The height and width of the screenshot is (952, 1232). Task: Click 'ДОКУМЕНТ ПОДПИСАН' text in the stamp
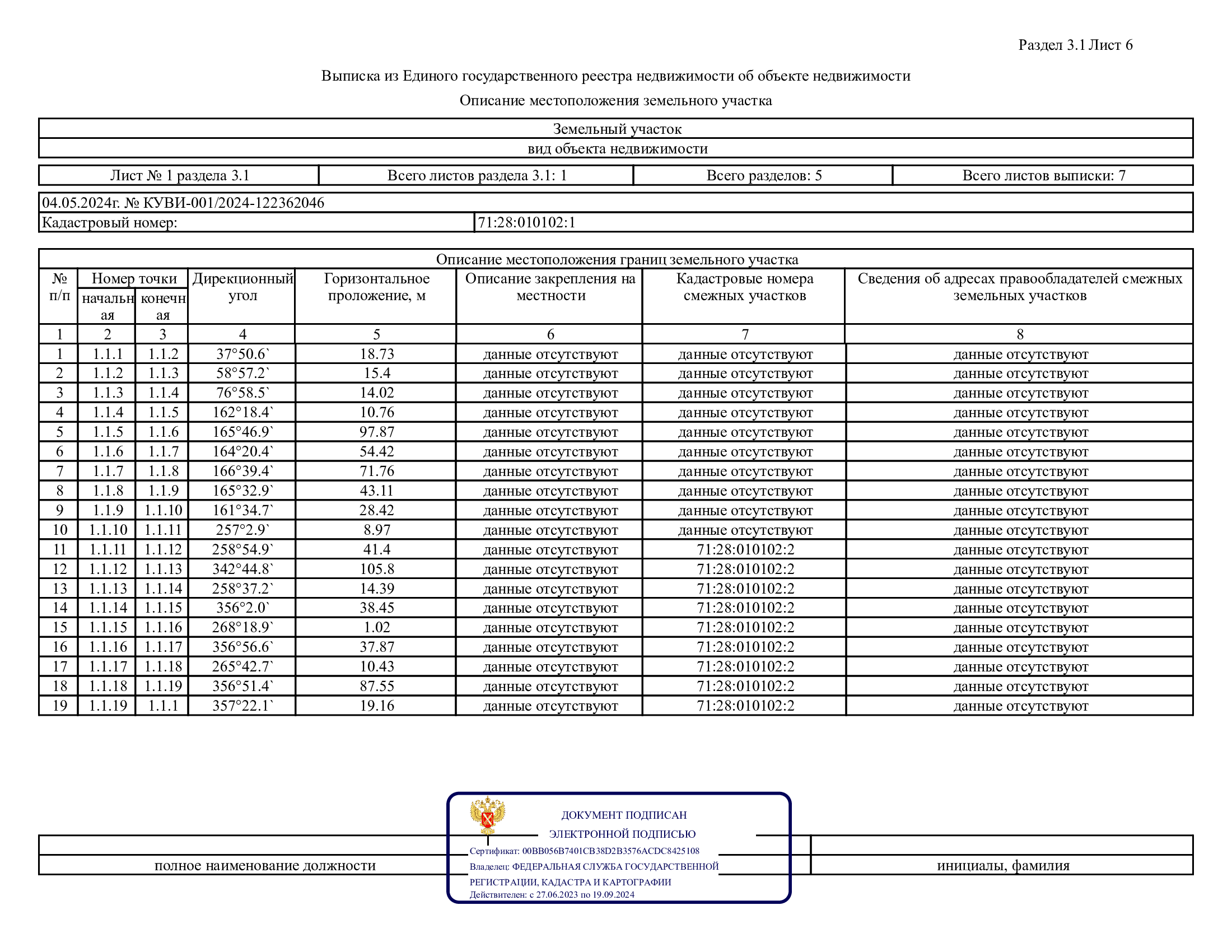[623, 815]
